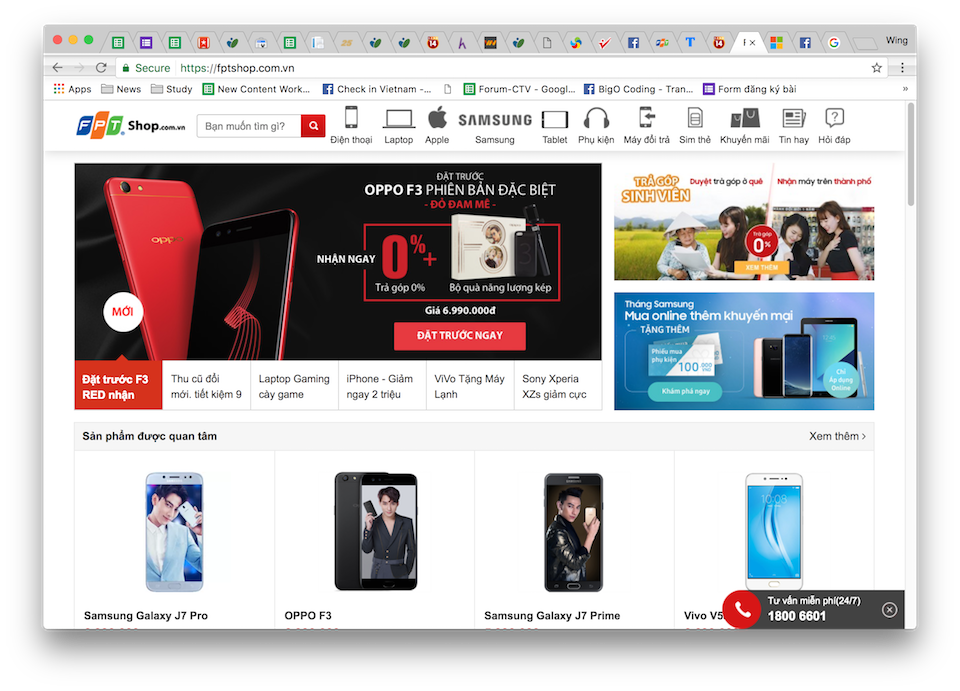The width and height of the screenshot is (960, 691).
Task: Reload the page
Action: coord(102,68)
